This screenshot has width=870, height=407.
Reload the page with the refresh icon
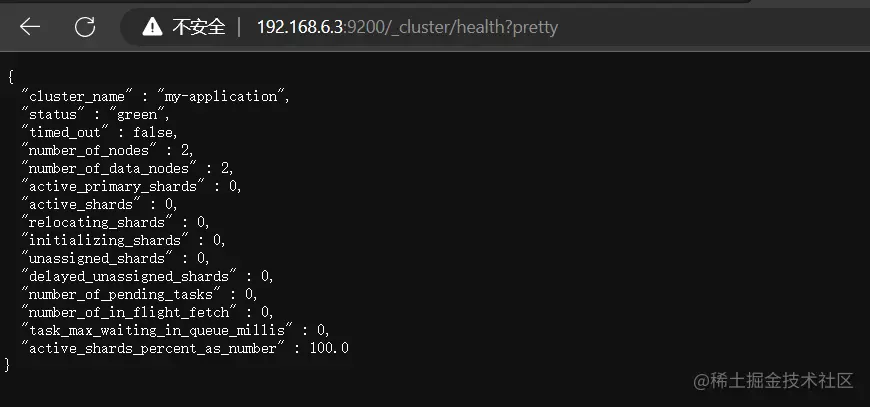tap(85, 27)
